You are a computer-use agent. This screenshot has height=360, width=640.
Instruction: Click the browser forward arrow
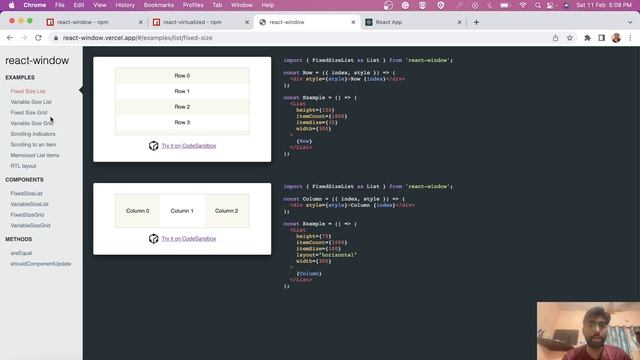(24, 38)
